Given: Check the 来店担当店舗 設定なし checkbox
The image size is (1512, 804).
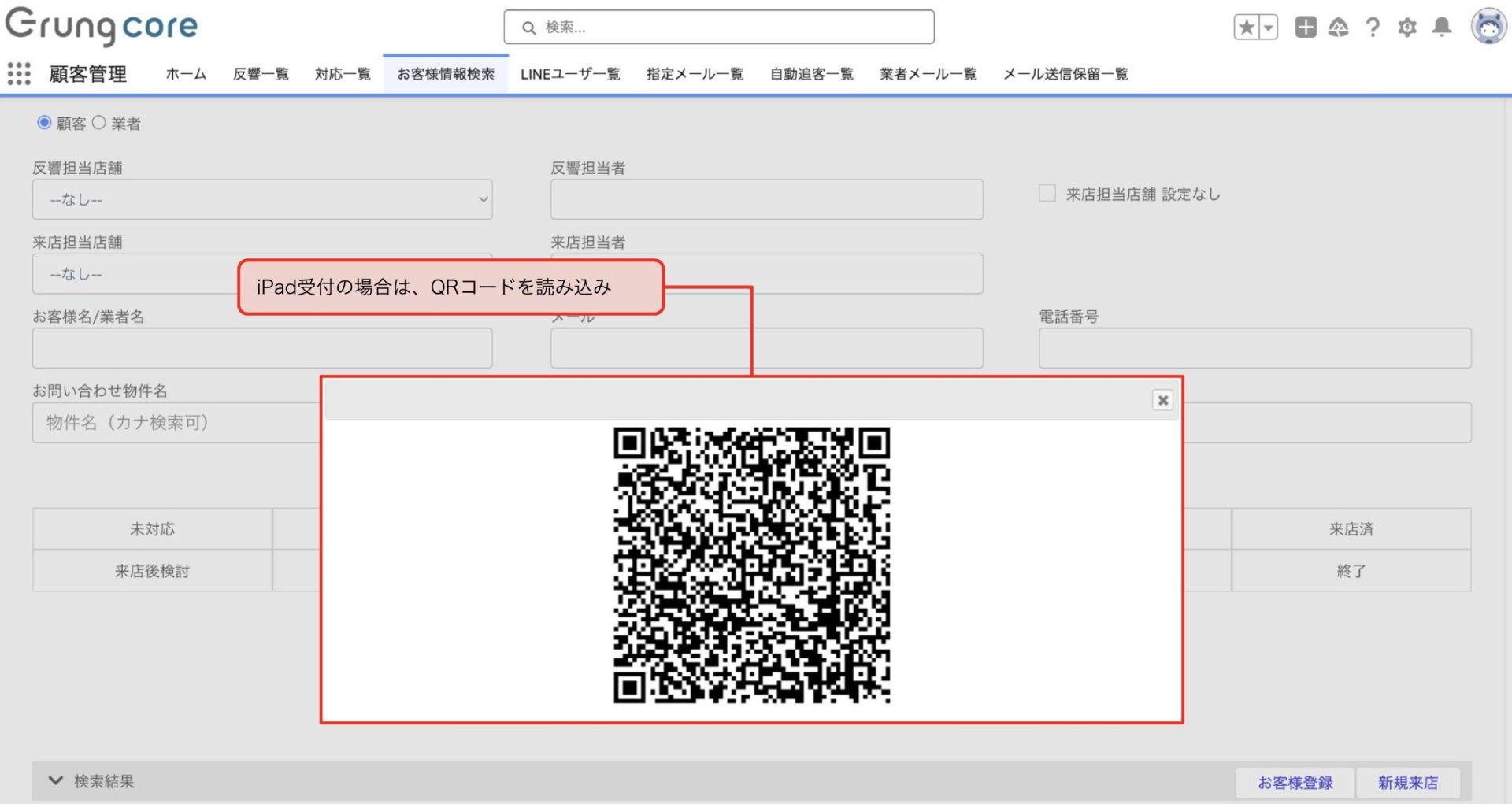Looking at the screenshot, I should point(1047,194).
